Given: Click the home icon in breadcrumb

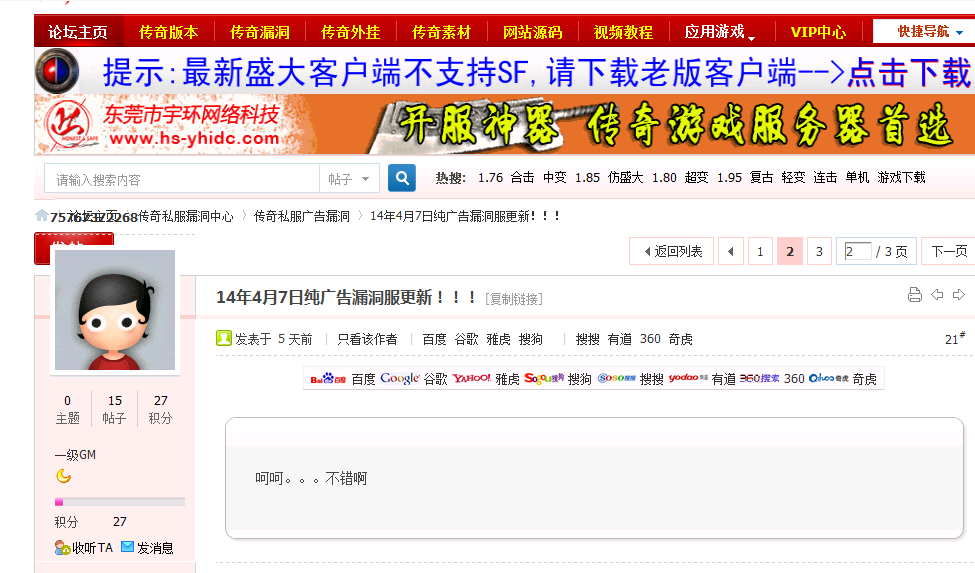Looking at the screenshot, I should pos(41,215).
